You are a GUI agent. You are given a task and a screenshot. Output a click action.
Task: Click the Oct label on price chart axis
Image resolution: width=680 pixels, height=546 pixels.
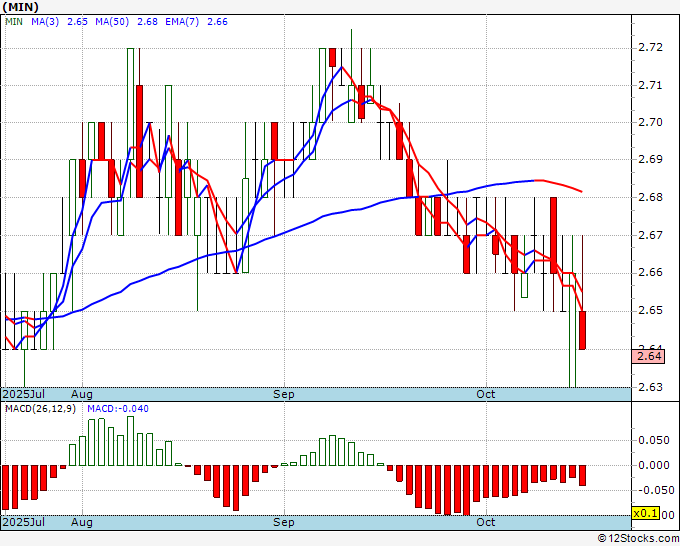click(486, 394)
